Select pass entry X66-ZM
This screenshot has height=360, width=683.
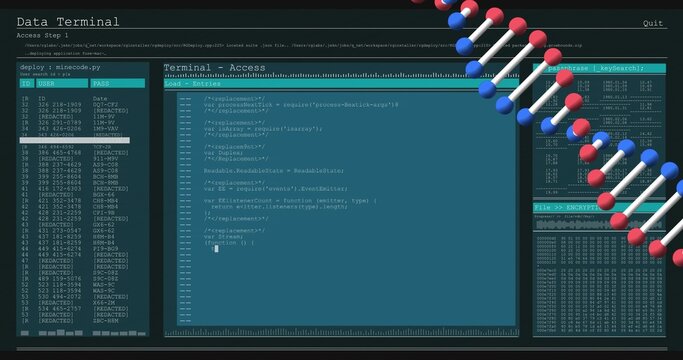[x=103, y=302]
